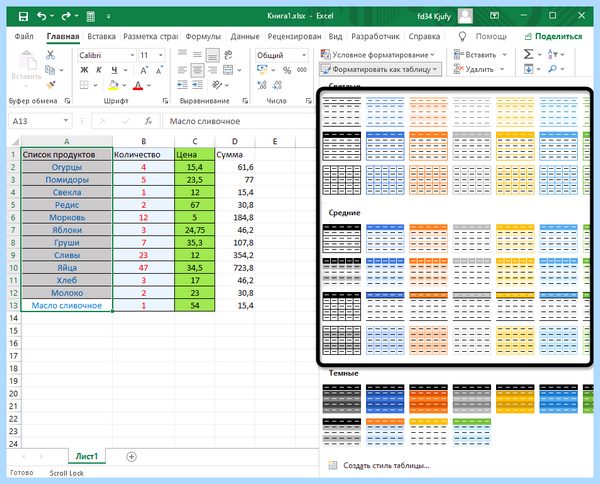Viewport: 600px width, 484px height.
Task: Pick the first blue medium table style
Action: (385, 239)
